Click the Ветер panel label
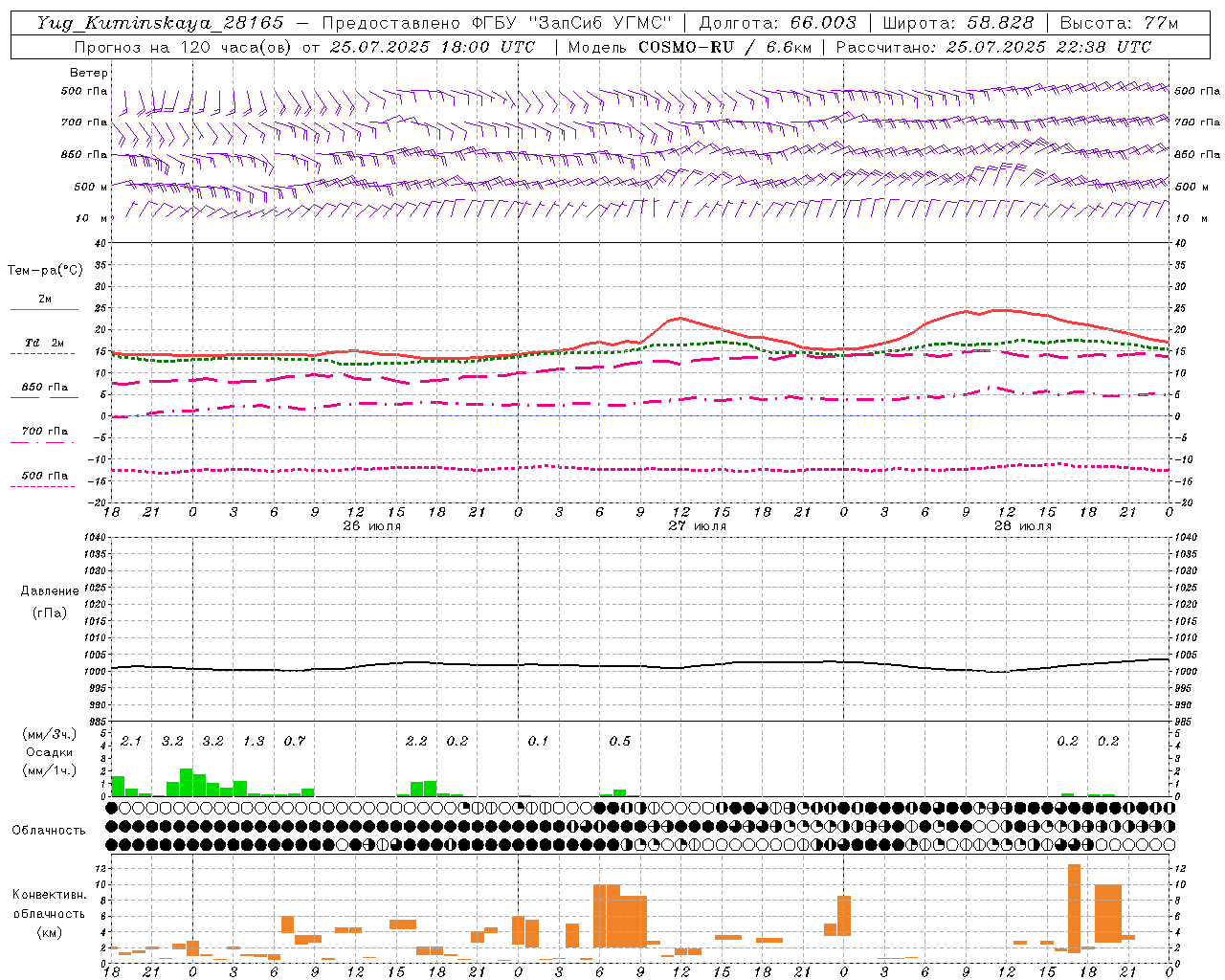The height and width of the screenshot is (980, 1225). coord(89,73)
